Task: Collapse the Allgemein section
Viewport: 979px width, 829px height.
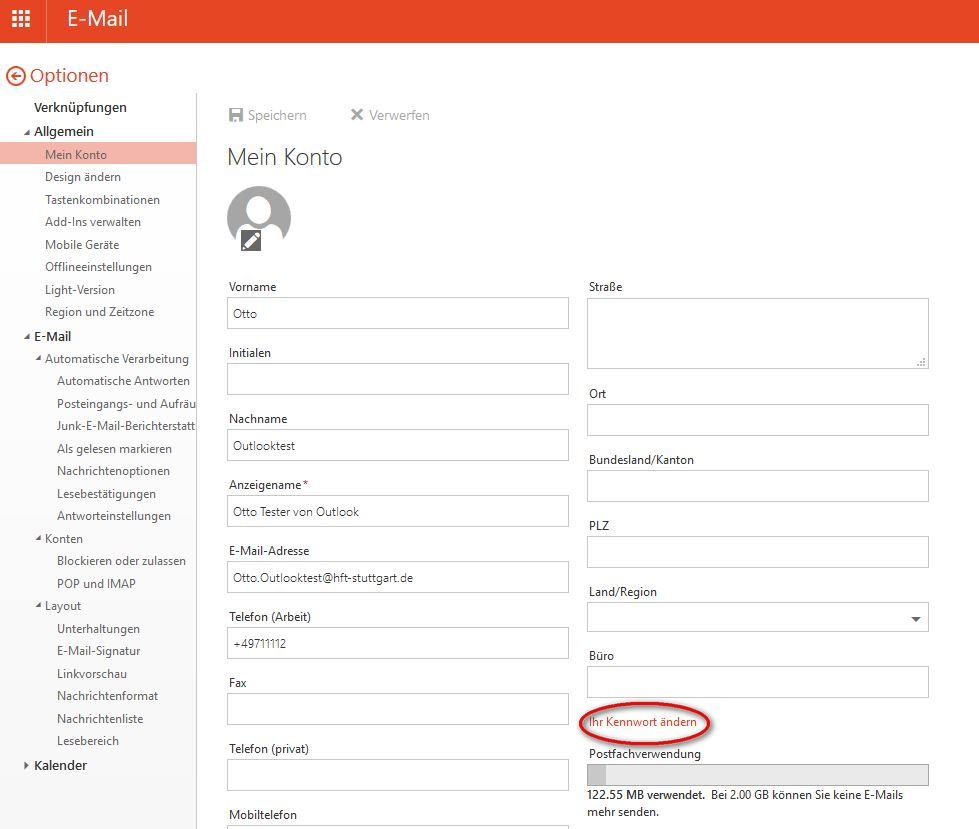Action: click(27, 132)
